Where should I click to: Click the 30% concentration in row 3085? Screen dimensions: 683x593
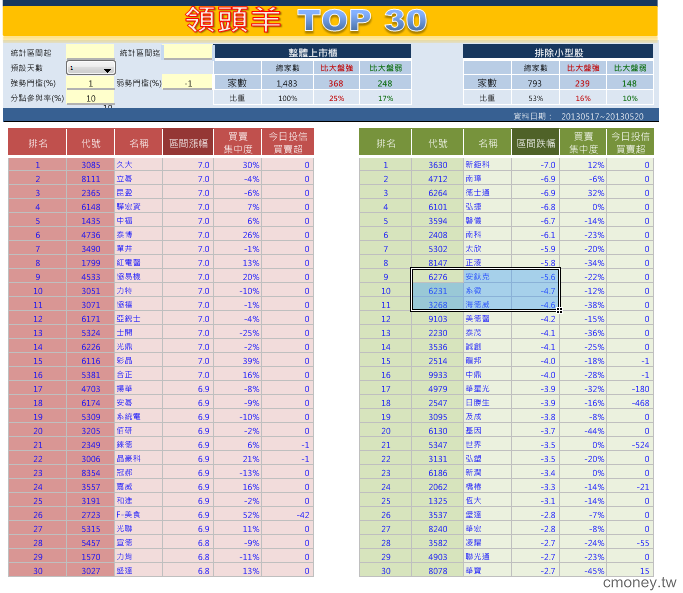click(x=238, y=165)
